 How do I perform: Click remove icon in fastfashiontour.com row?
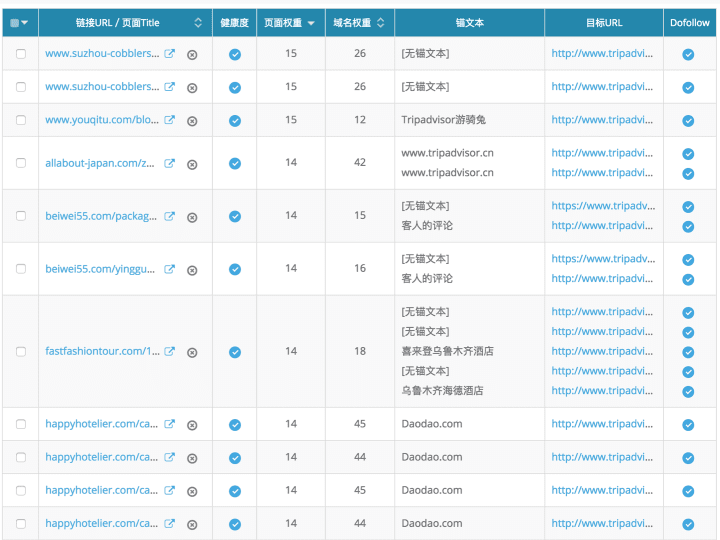point(192,353)
